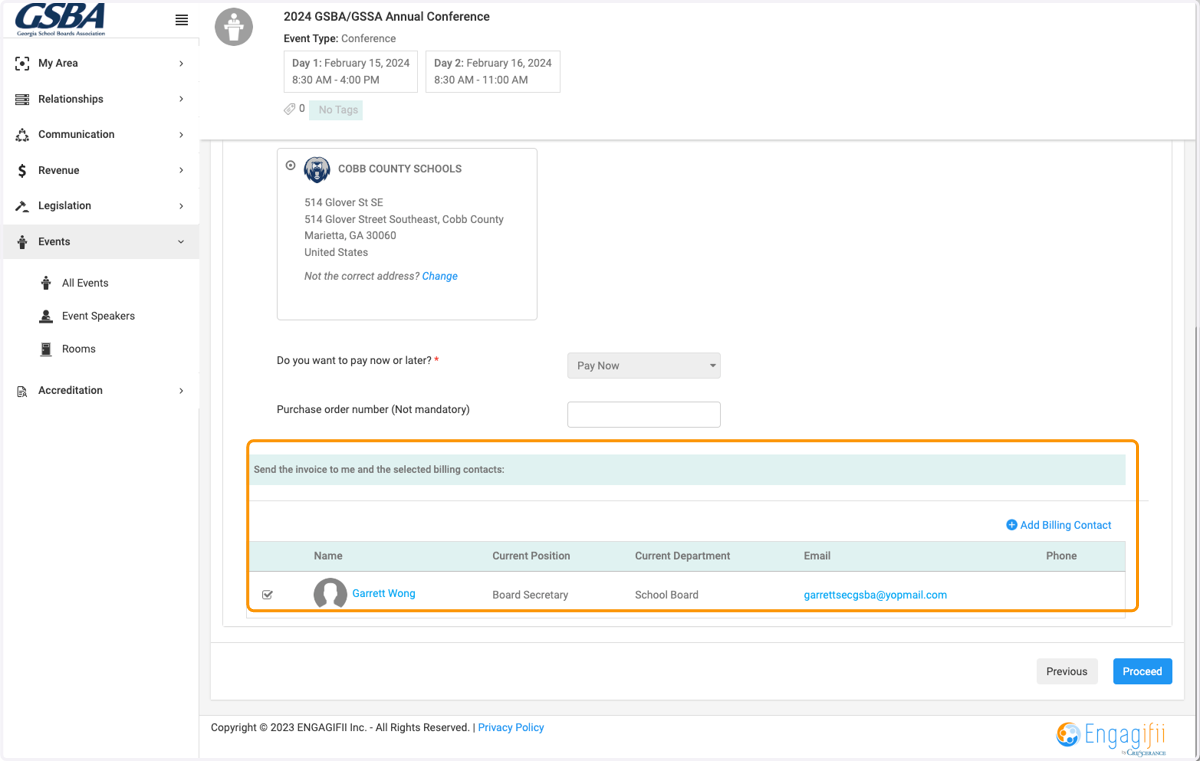Collapse the Events menu chevron
The height and width of the screenshot is (761, 1200).
(x=181, y=242)
